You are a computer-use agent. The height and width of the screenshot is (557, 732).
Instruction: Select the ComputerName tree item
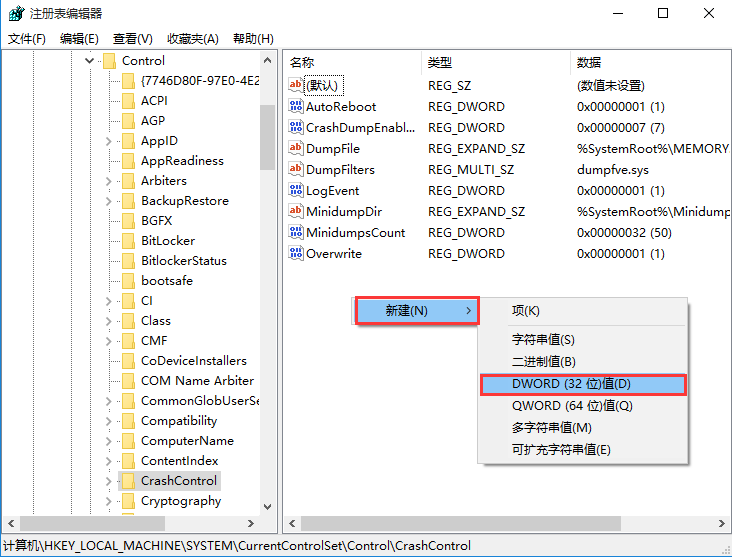(x=187, y=441)
